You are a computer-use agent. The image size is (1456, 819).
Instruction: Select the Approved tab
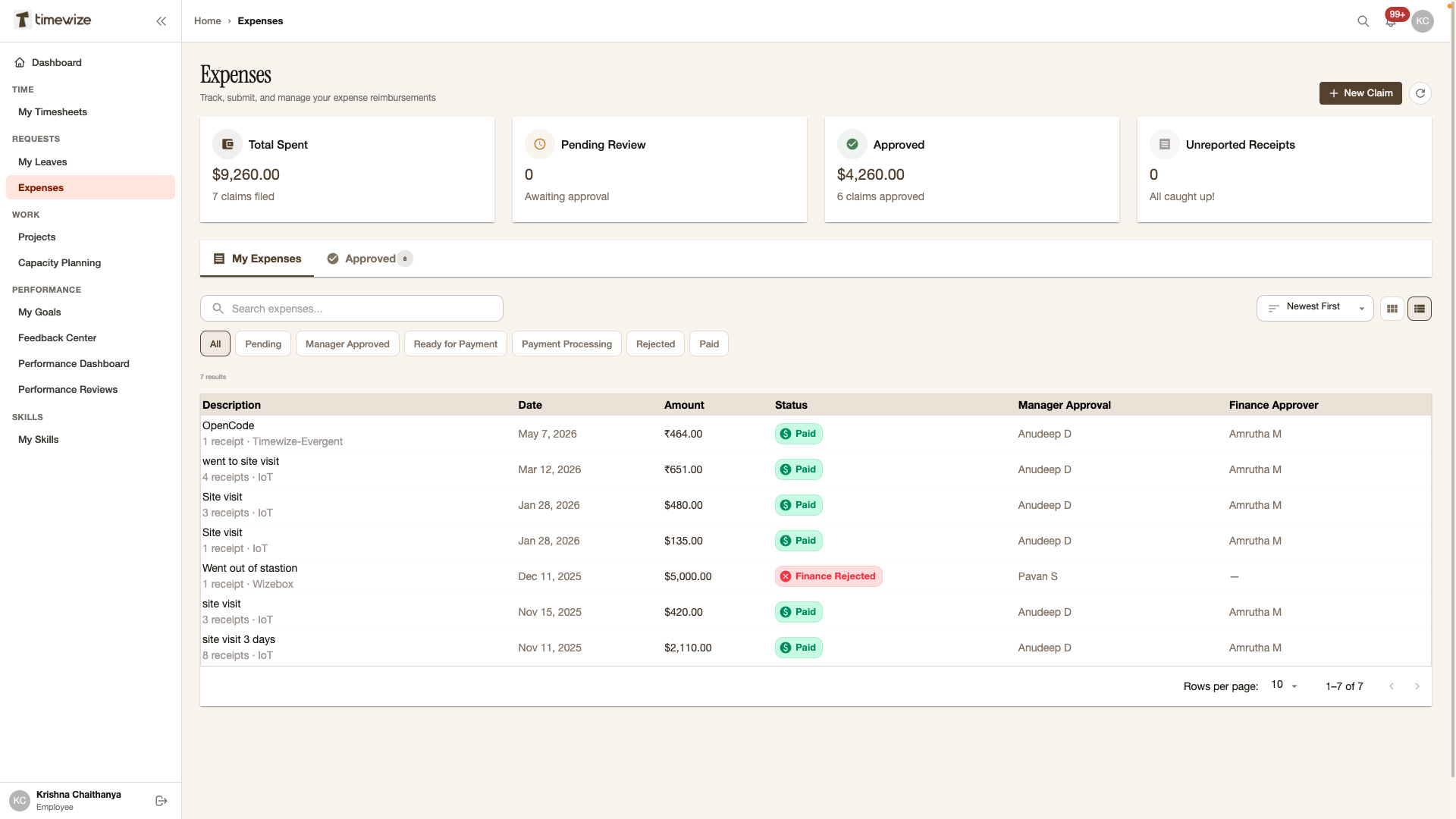point(369,259)
